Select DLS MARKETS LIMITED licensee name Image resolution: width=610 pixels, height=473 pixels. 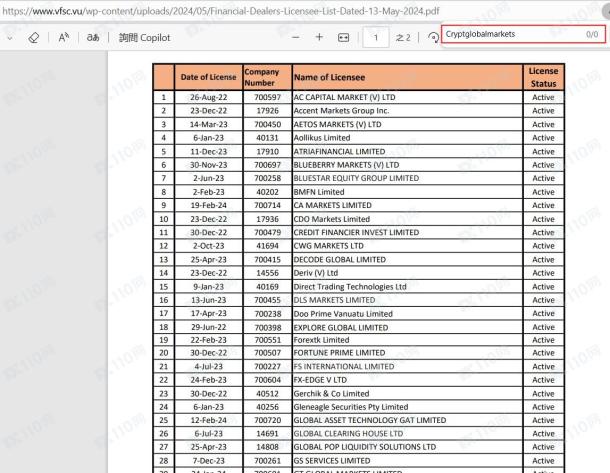tap(335, 300)
